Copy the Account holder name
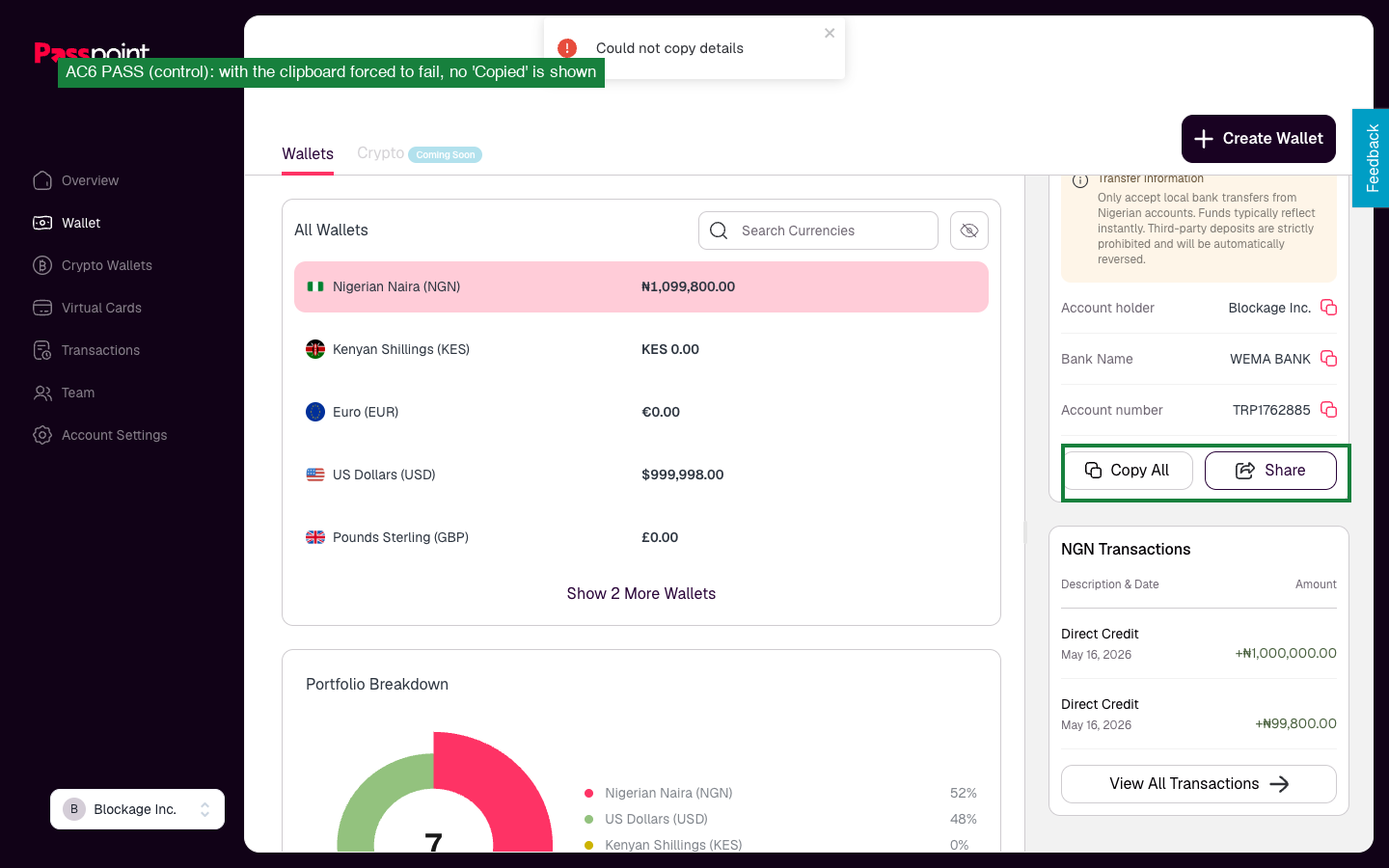 tap(1328, 308)
